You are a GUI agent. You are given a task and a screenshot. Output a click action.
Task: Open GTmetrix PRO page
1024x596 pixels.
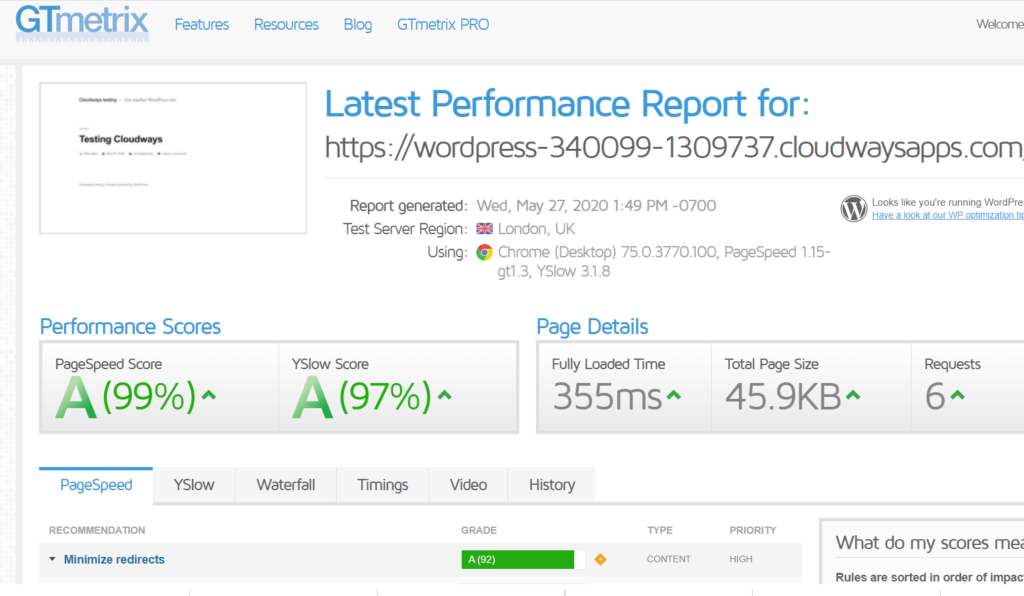pyautogui.click(x=443, y=25)
